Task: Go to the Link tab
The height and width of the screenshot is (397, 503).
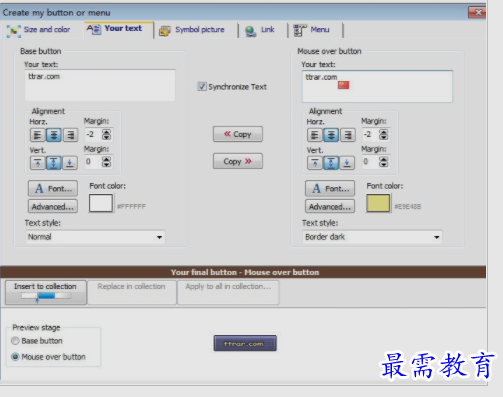Action: pyautogui.click(x=260, y=30)
